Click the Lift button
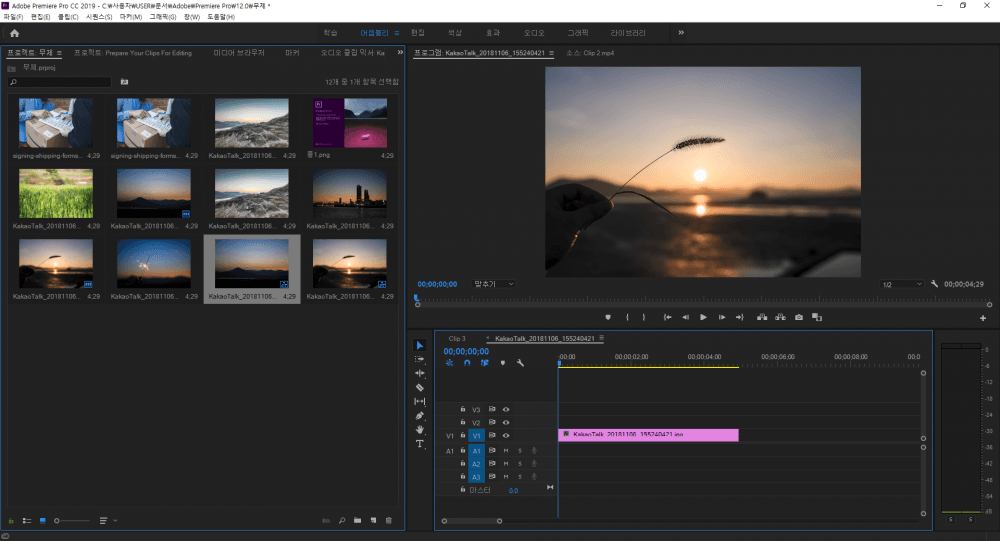 [x=762, y=317]
